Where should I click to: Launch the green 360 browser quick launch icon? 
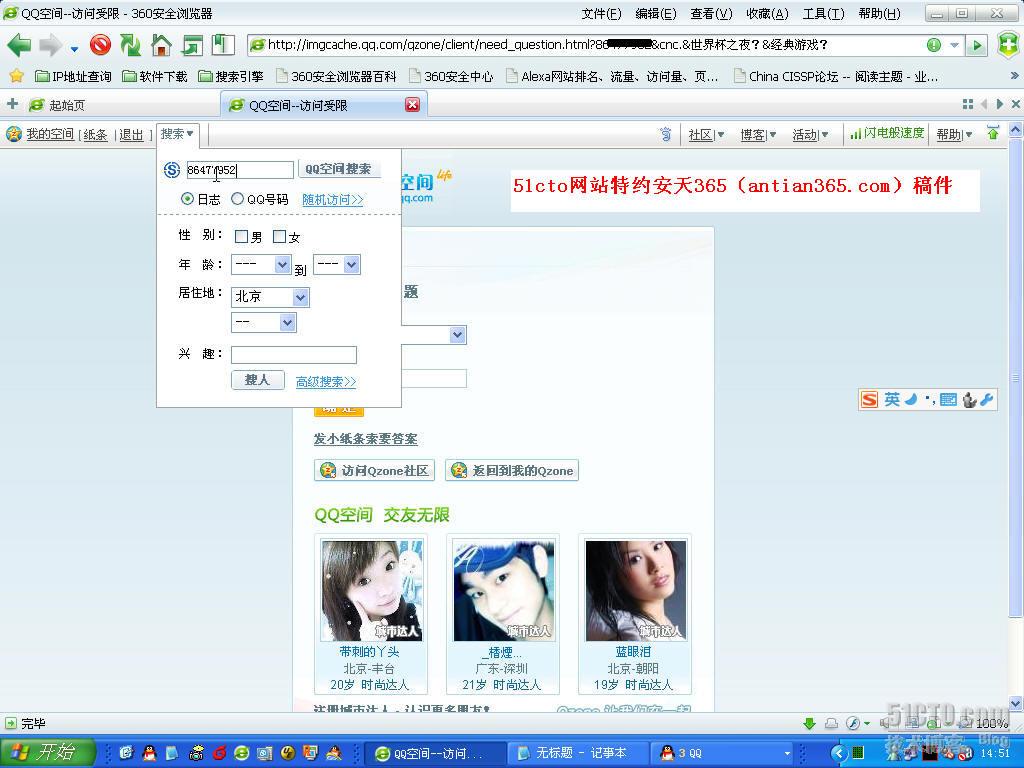(x=242, y=753)
